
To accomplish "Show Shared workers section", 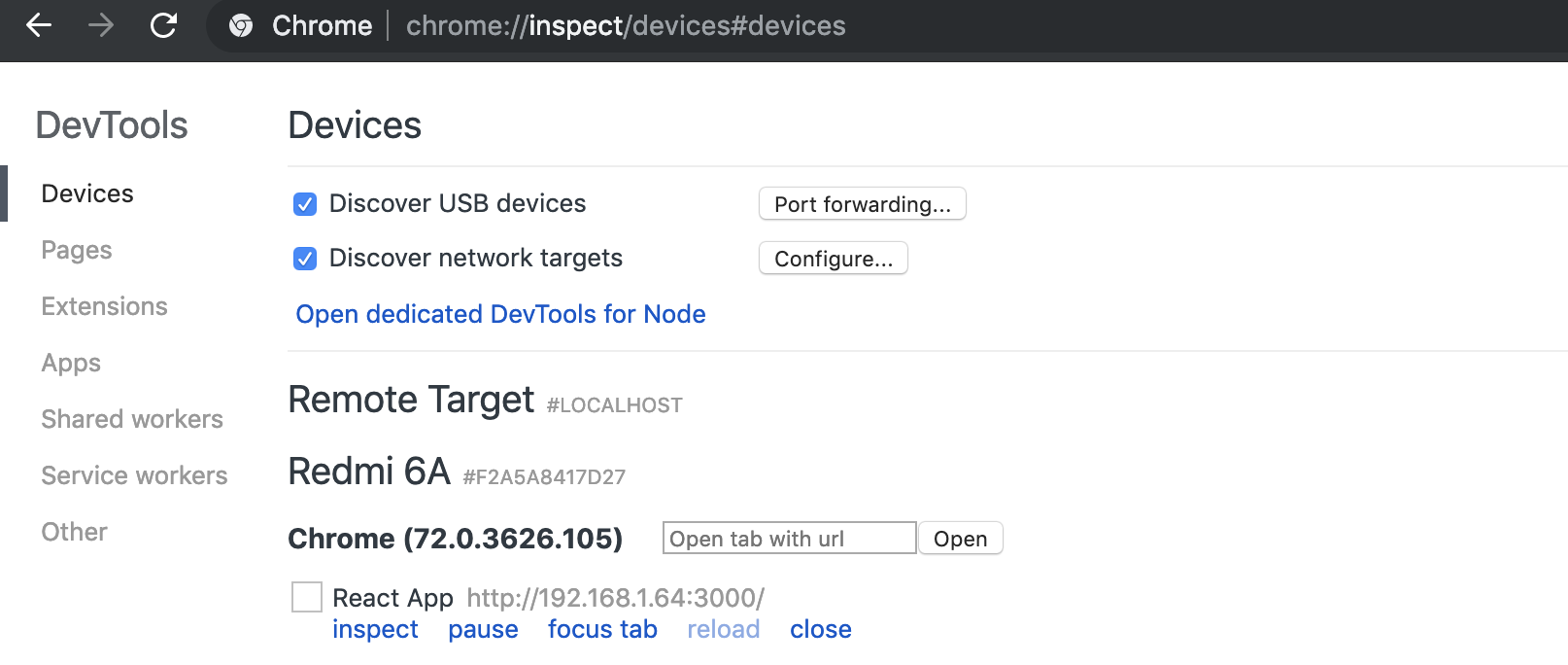I will (x=132, y=419).
